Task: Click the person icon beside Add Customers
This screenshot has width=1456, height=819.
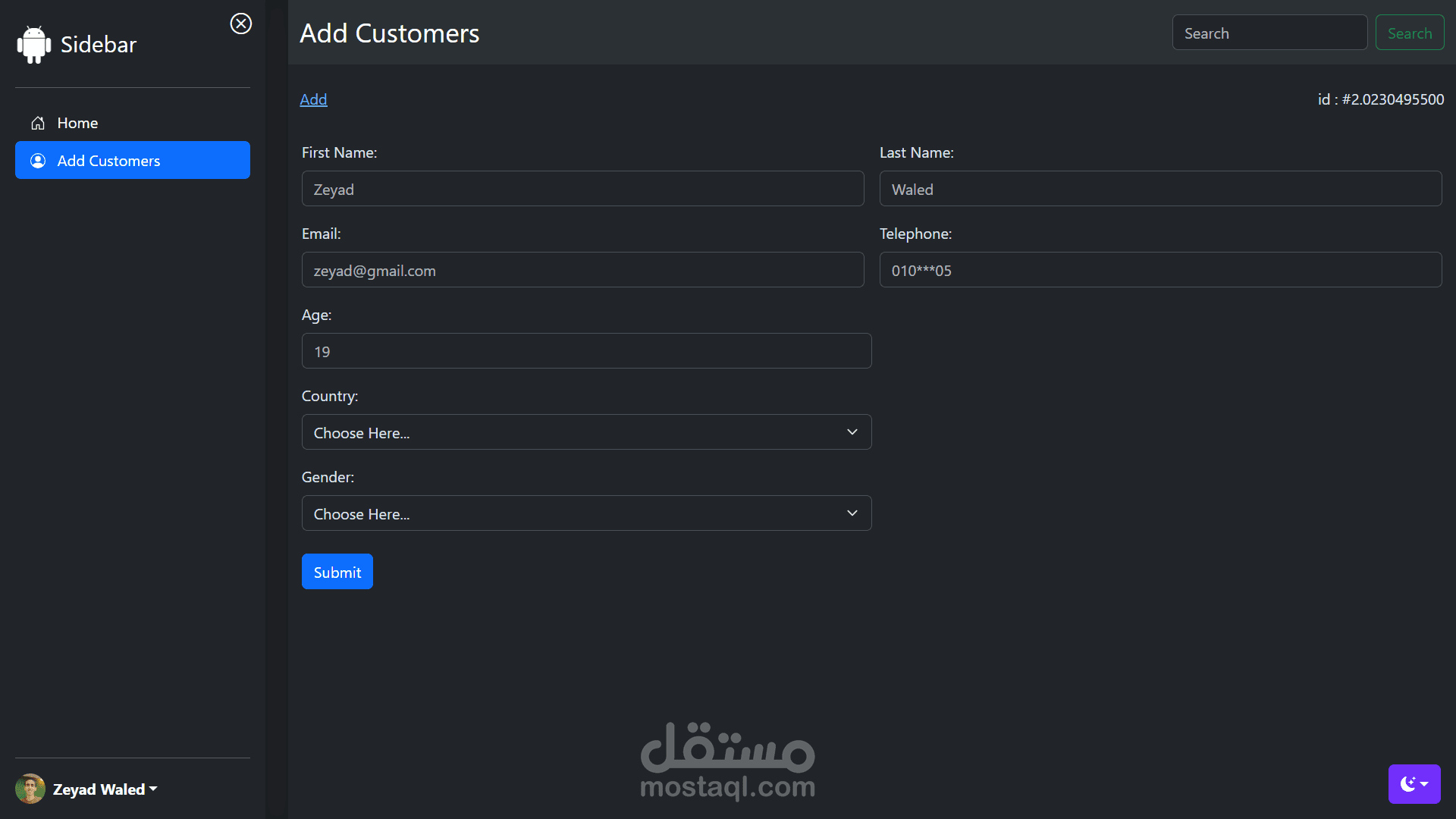Action: point(38,161)
